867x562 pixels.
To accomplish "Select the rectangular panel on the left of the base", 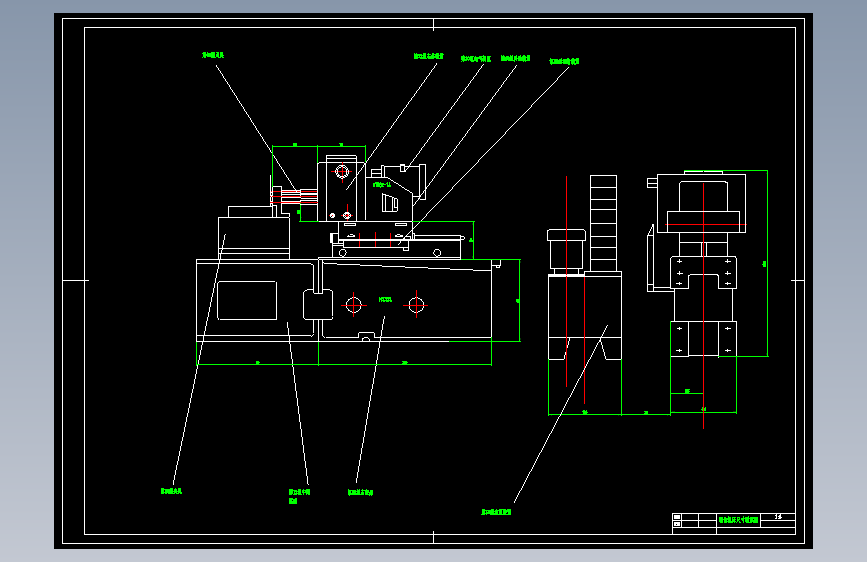I will 247,300.
